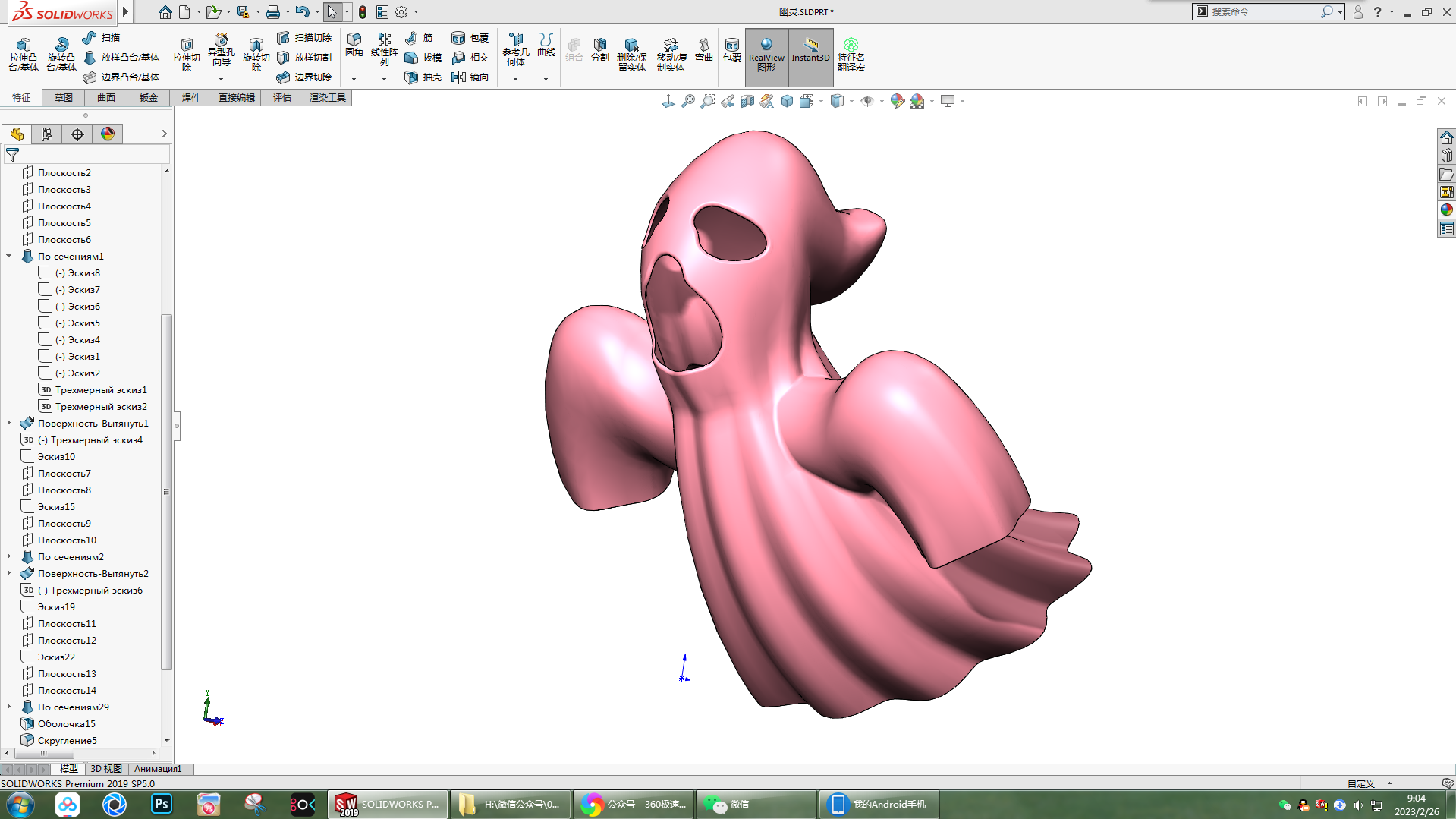The width and height of the screenshot is (1456, 819).
Task: Switch to the 草图 Sketch tab
Action: coord(64,97)
